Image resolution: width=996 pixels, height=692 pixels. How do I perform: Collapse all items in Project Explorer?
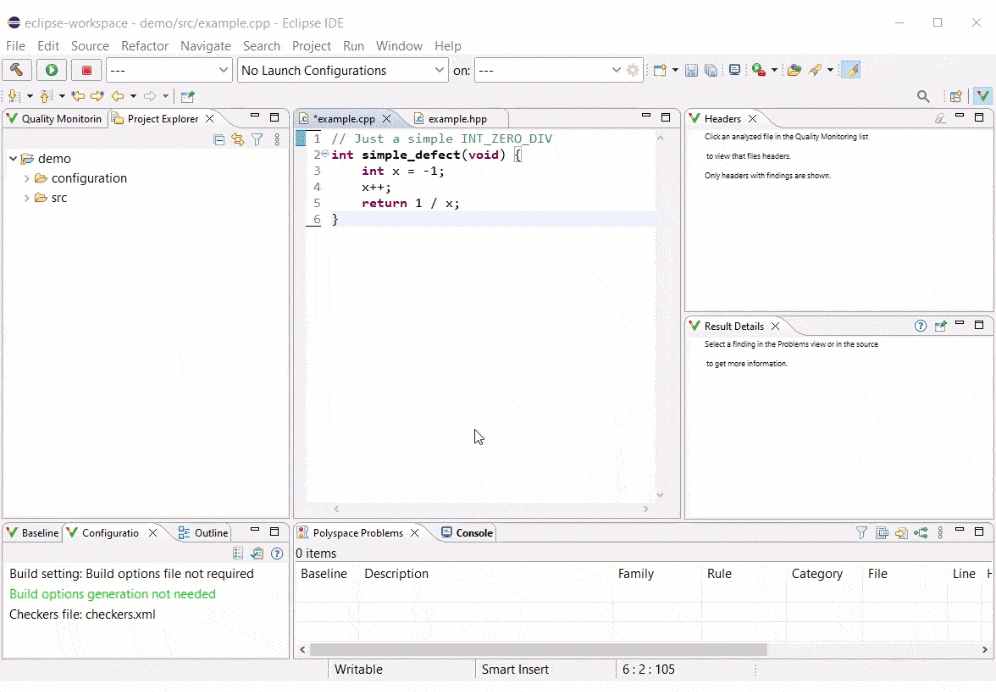click(219, 140)
